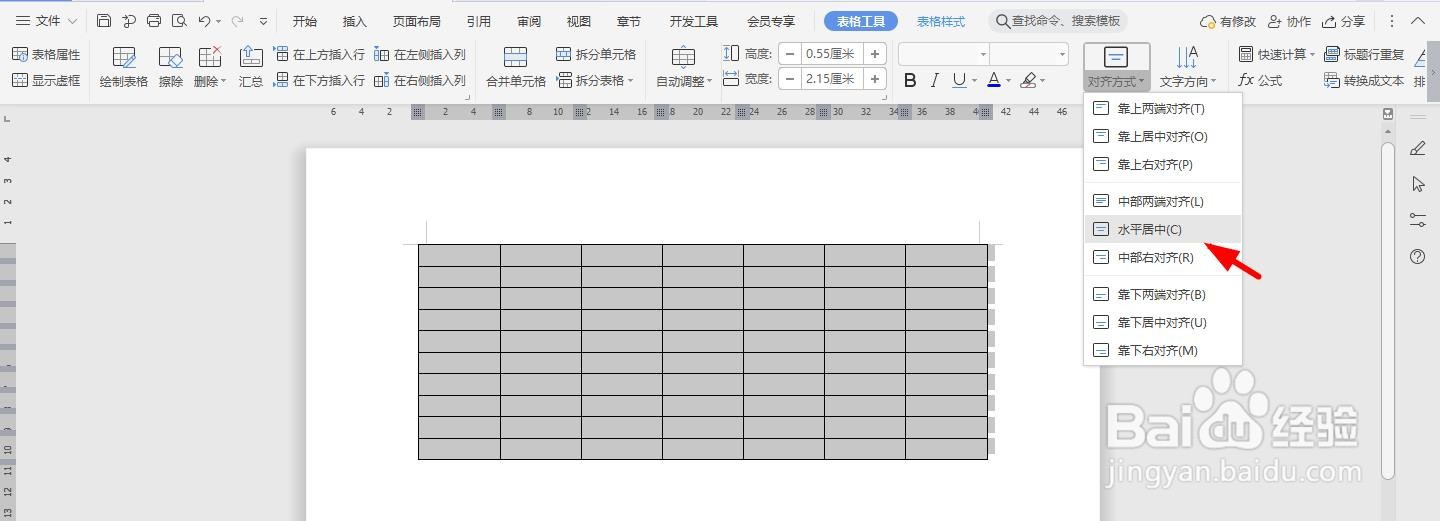Select the 绘制表格 draw table tool
This screenshot has height=521, width=1440.
click(124, 68)
